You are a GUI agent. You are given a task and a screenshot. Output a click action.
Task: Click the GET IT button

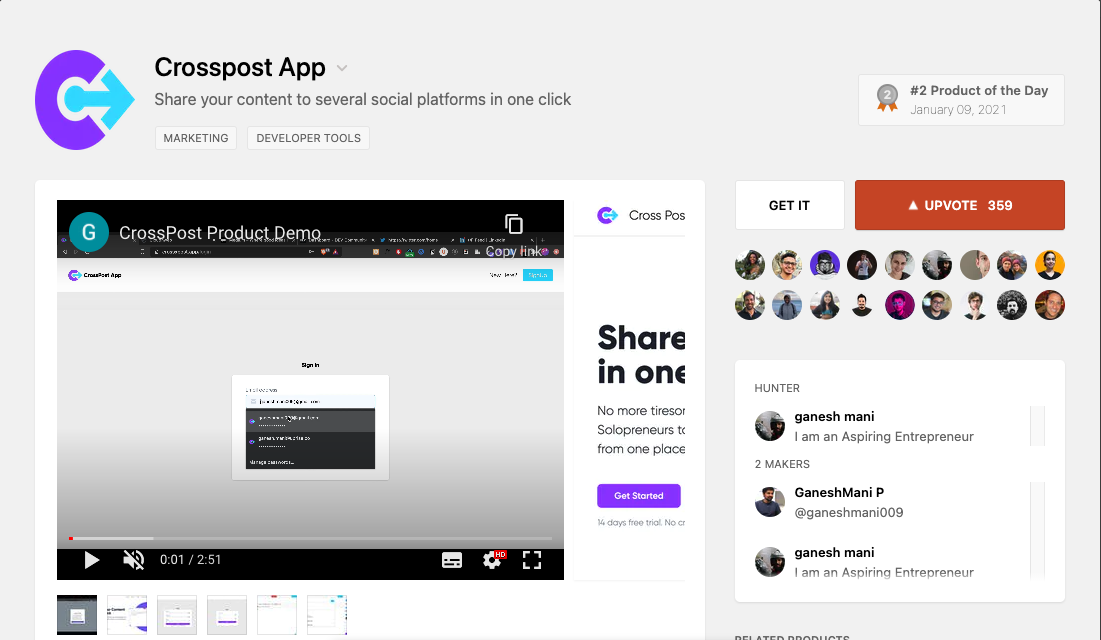[x=789, y=205]
